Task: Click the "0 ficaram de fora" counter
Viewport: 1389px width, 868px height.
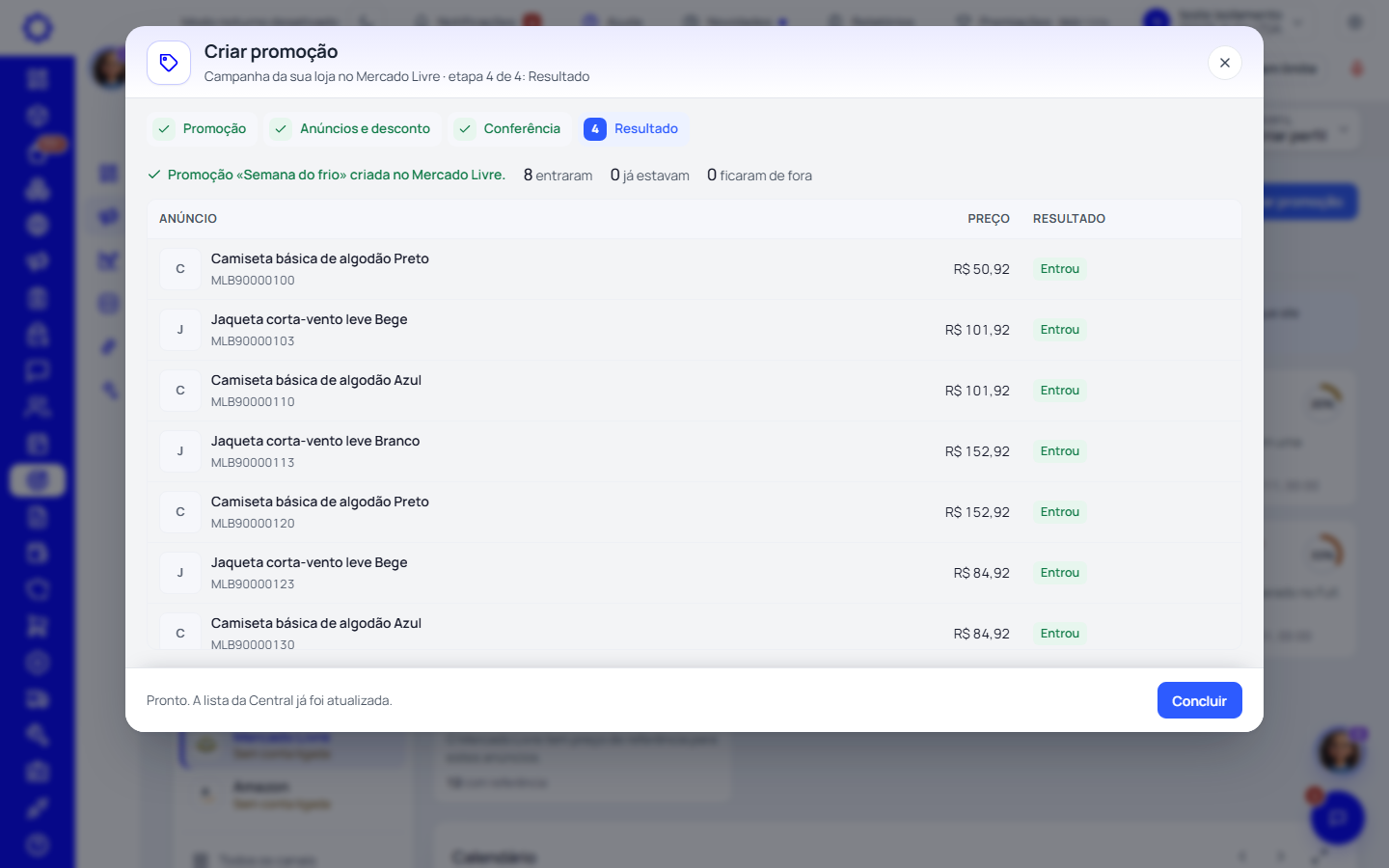Action: [x=759, y=176]
